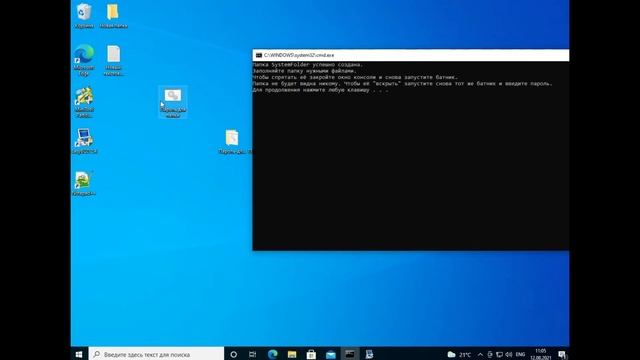
Task: Expand hidden system tray icons chevron
Action: click(x=480, y=354)
